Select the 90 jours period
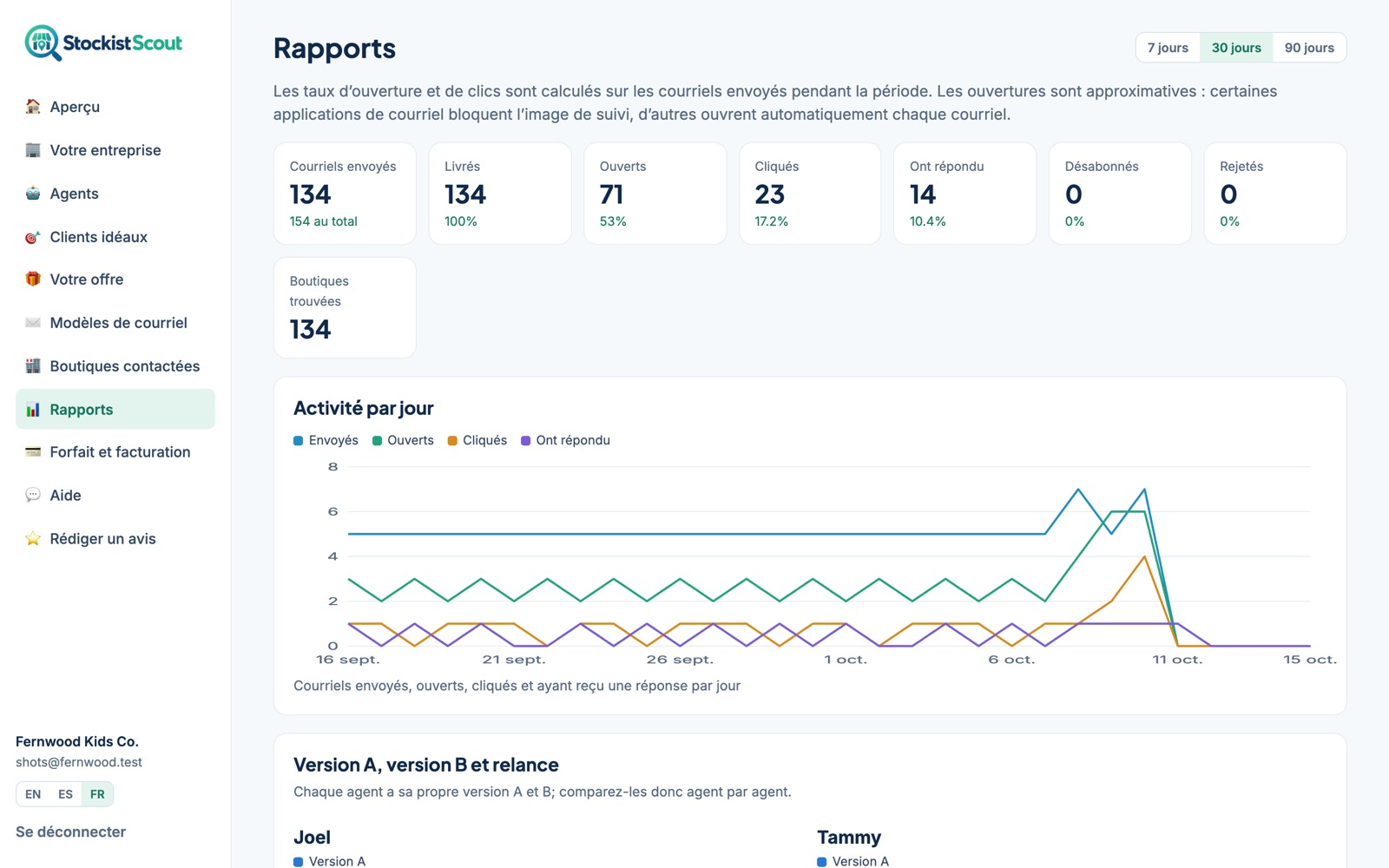This screenshot has height=868, width=1389. 1309,48
